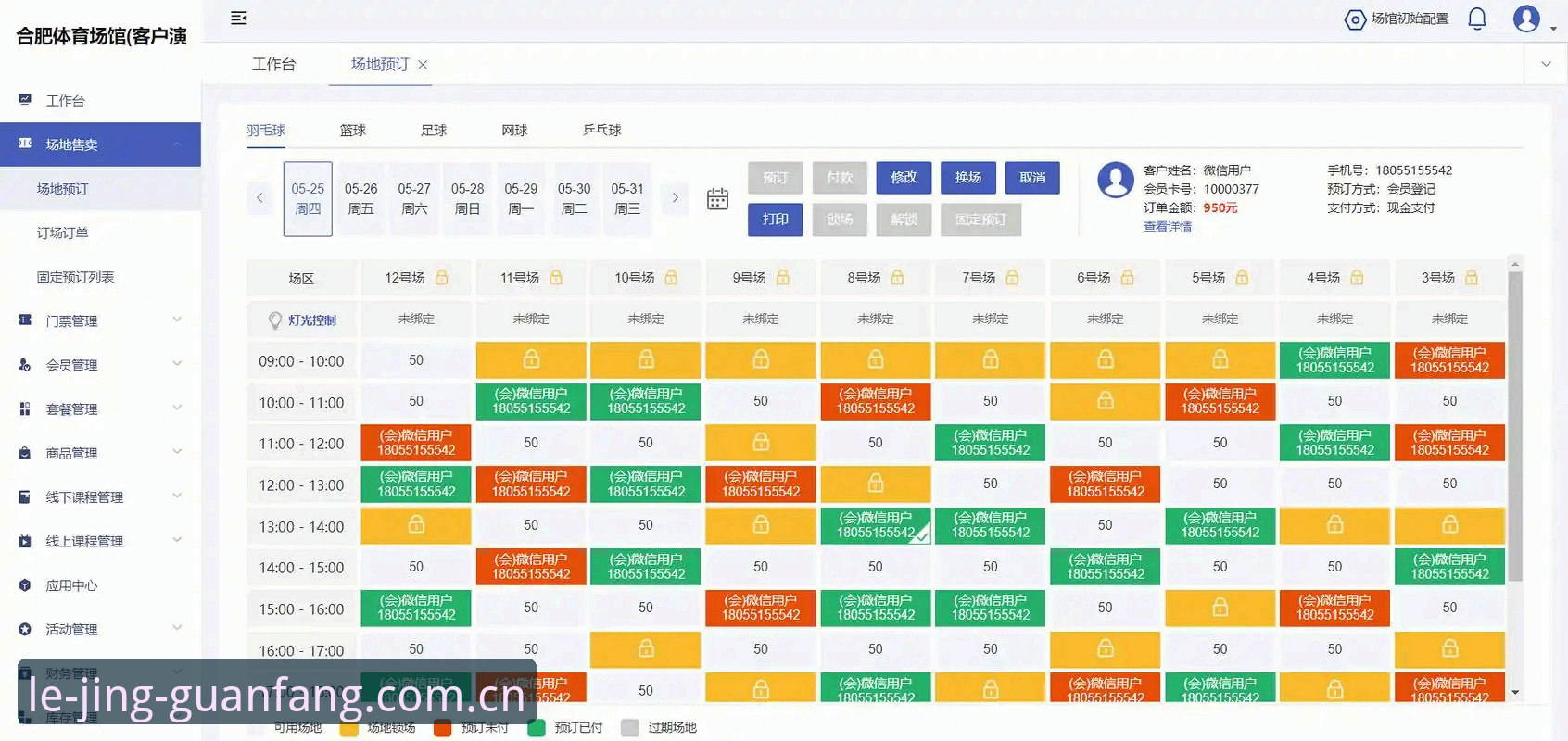Open 固定预订列表 in the sidebar
1568x741 pixels.
pos(75,277)
